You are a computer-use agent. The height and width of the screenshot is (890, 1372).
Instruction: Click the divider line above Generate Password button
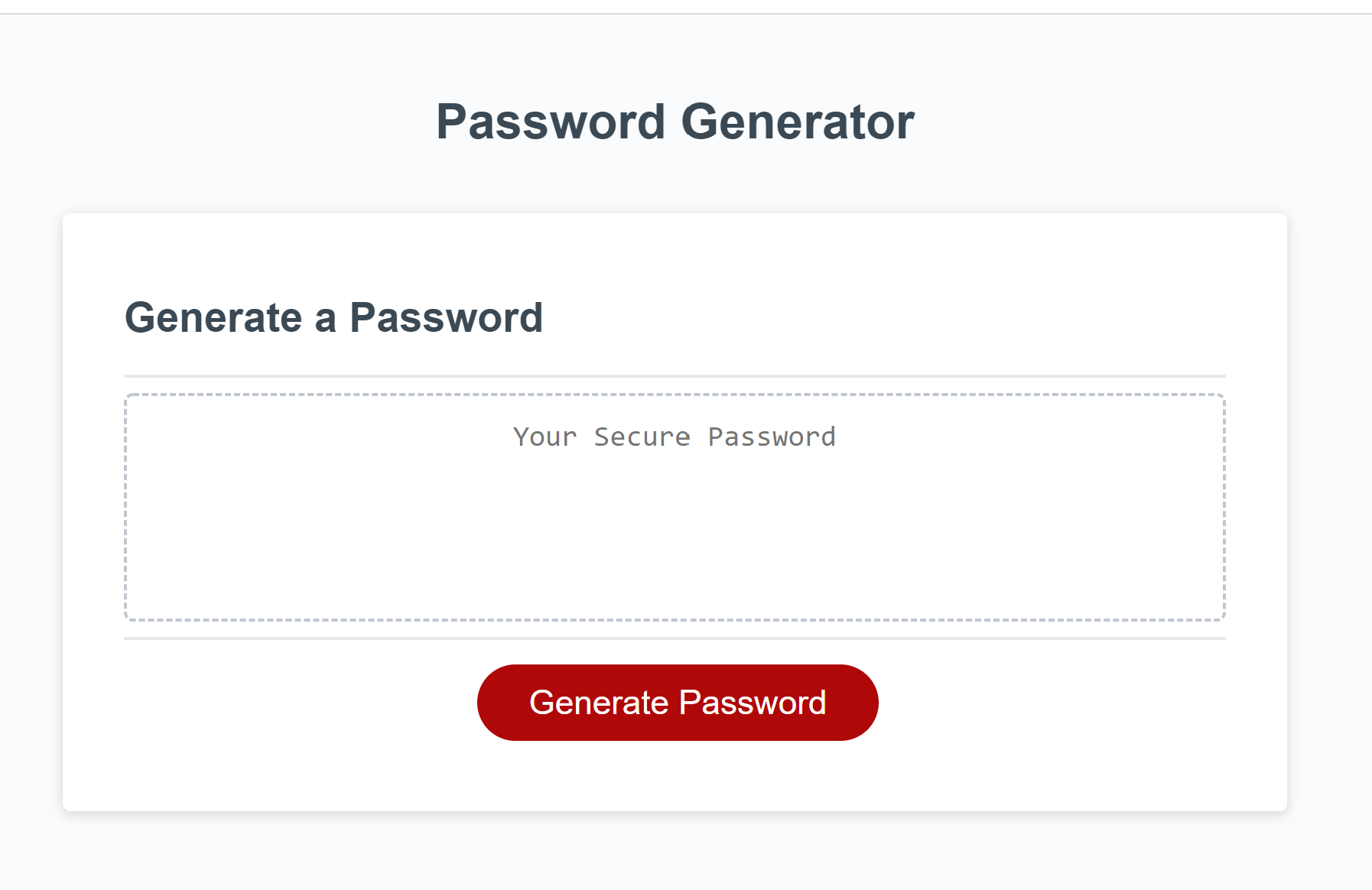pos(675,638)
